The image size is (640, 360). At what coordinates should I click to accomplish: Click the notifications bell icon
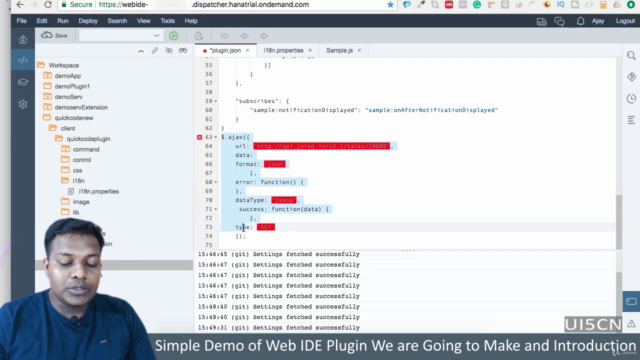click(x=580, y=21)
